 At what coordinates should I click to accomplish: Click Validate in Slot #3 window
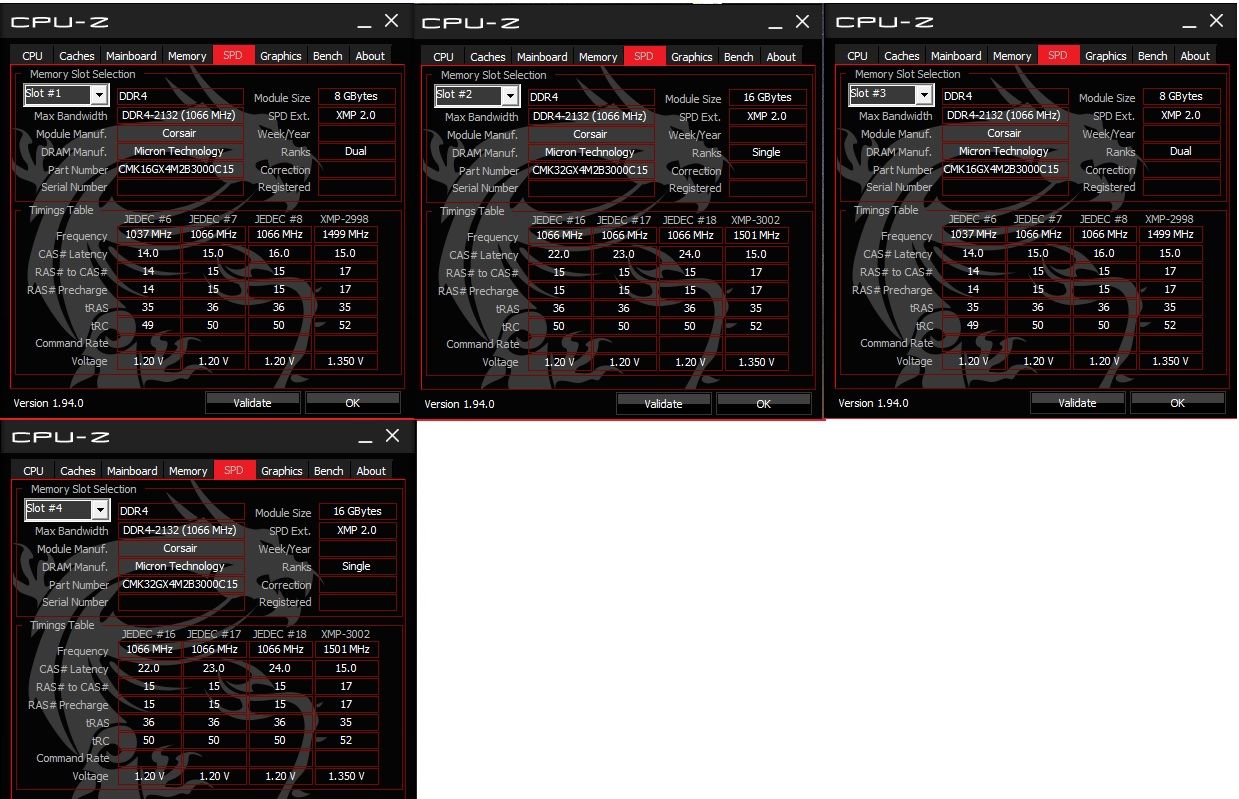click(x=1077, y=402)
